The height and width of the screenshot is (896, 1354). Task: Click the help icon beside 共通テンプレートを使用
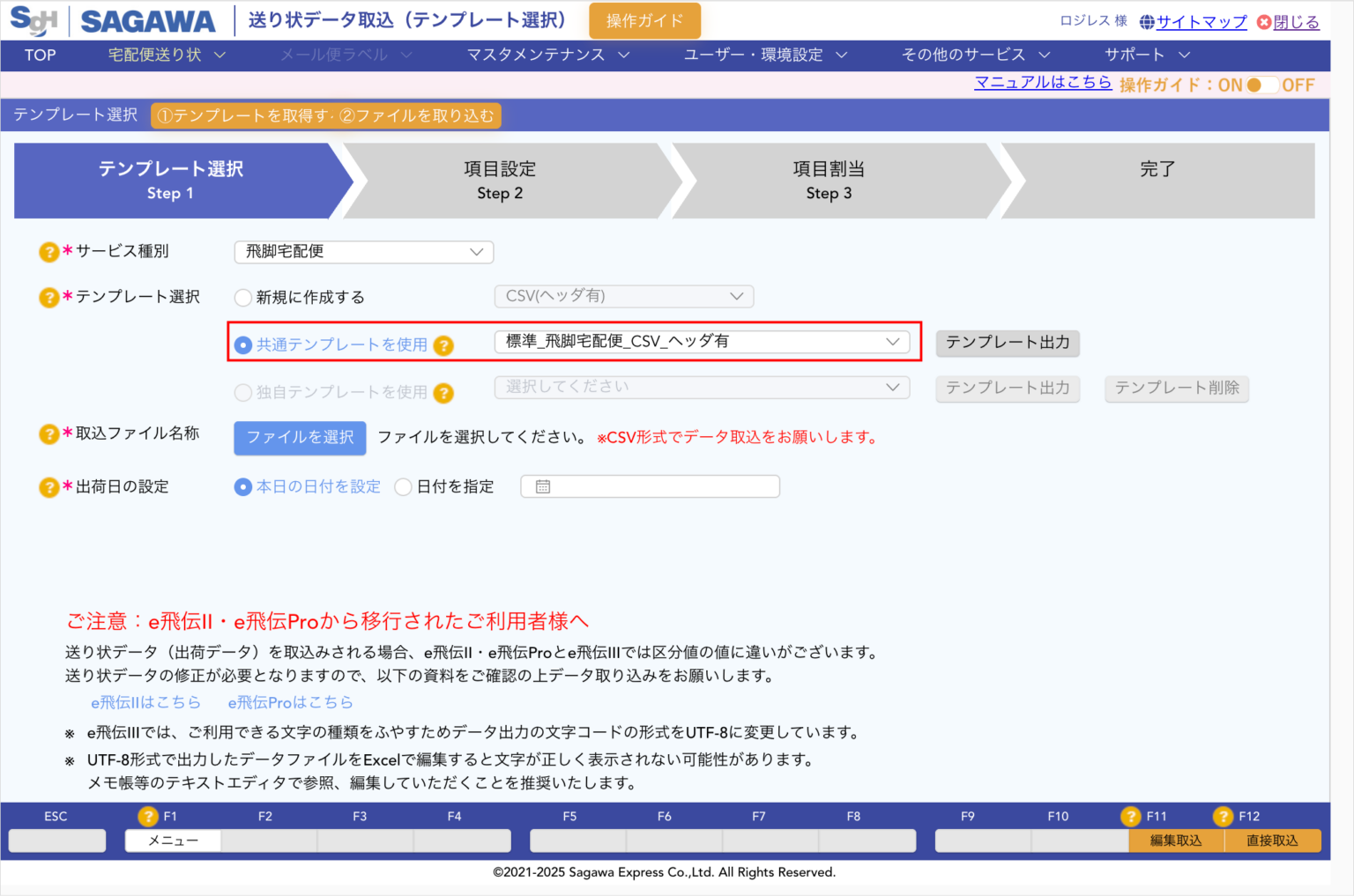tap(443, 345)
